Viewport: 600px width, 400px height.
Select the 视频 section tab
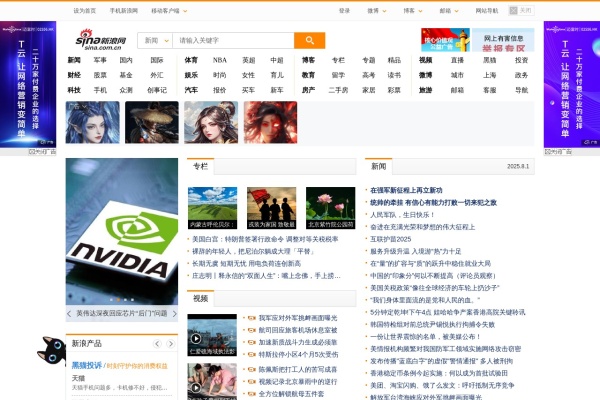pos(201,299)
